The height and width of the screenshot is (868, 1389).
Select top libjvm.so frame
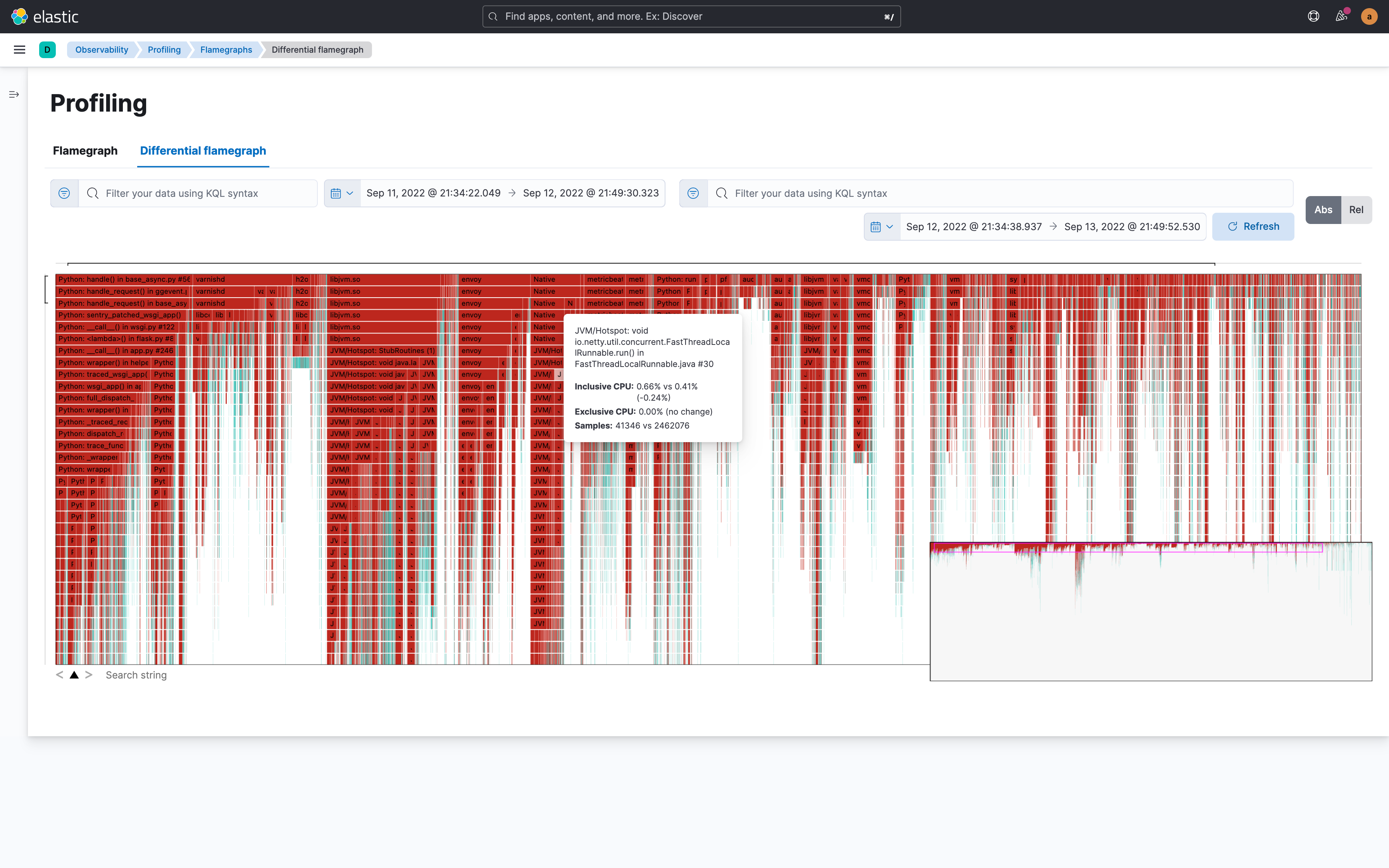383,279
